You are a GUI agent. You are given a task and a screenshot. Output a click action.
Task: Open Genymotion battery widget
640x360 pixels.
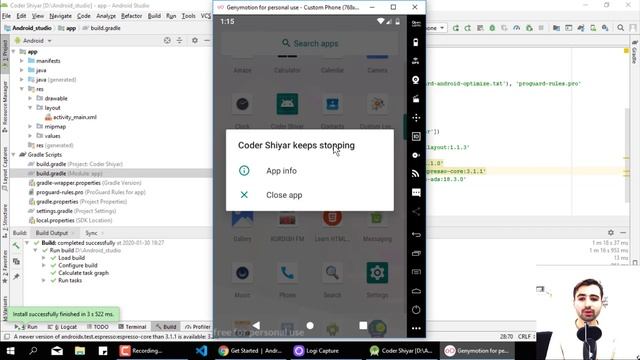click(x=416, y=42)
